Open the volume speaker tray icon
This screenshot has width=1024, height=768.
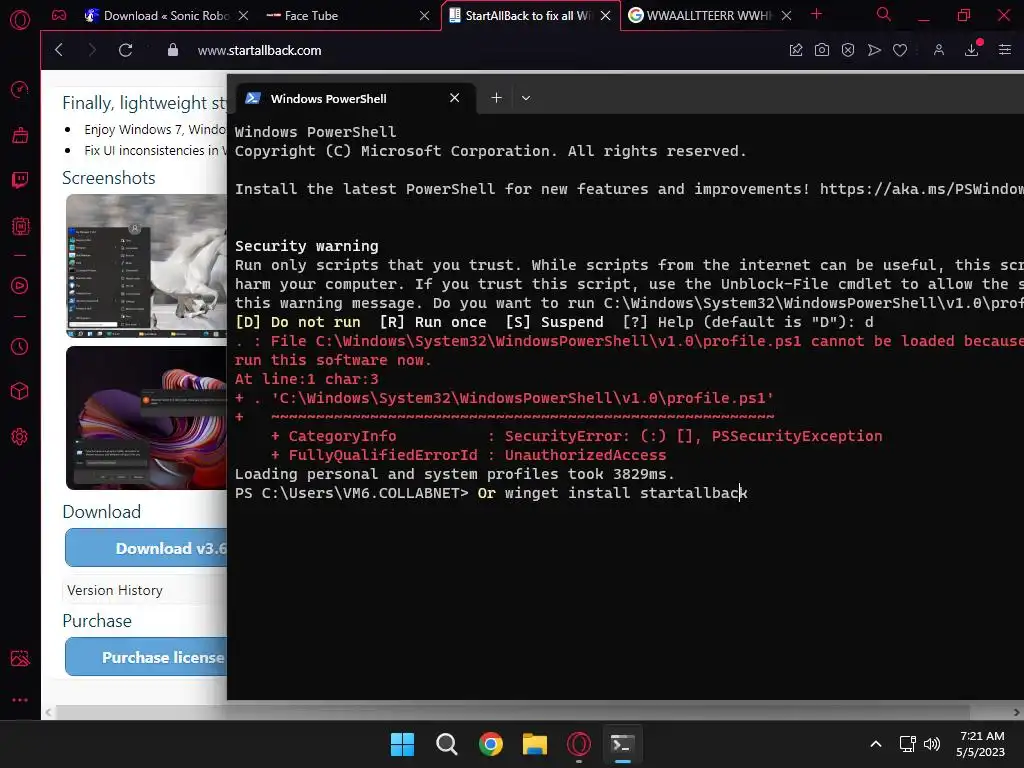(932, 744)
